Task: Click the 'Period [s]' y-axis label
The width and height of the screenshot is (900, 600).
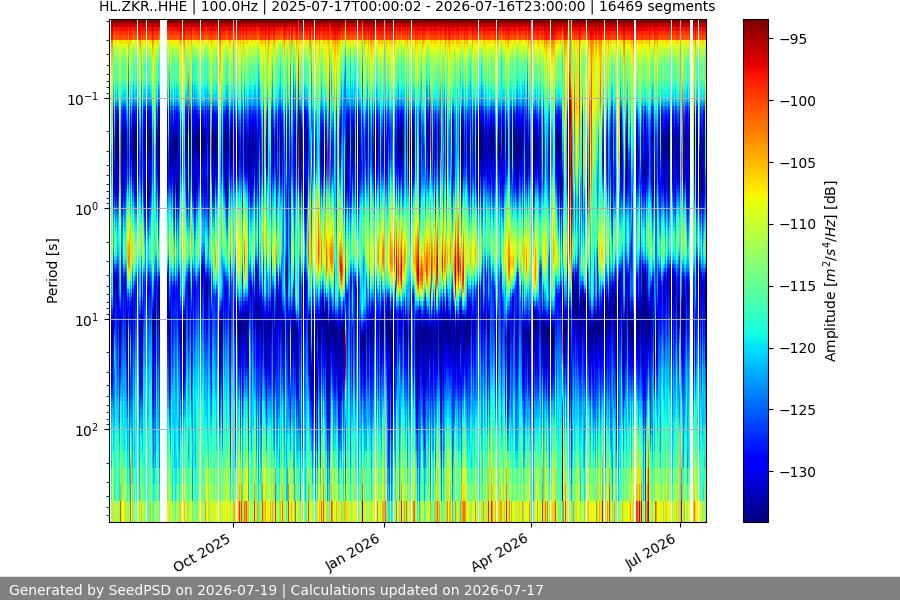Action: 52,271
